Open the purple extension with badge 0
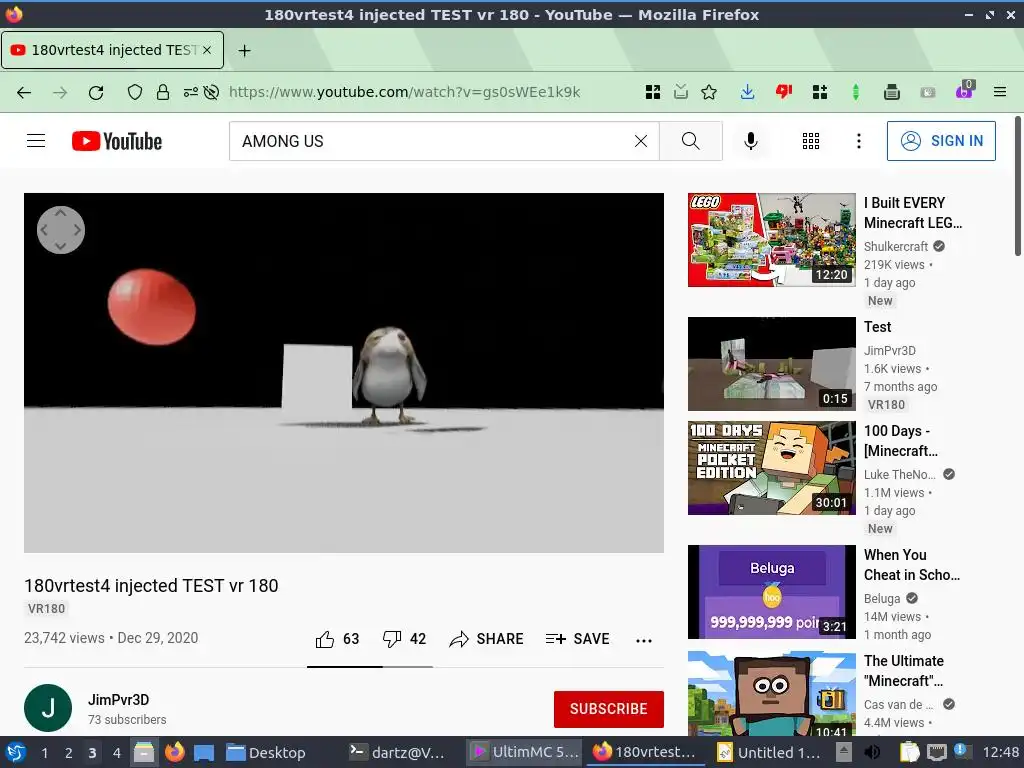The width and height of the screenshot is (1024, 768). pos(964,90)
